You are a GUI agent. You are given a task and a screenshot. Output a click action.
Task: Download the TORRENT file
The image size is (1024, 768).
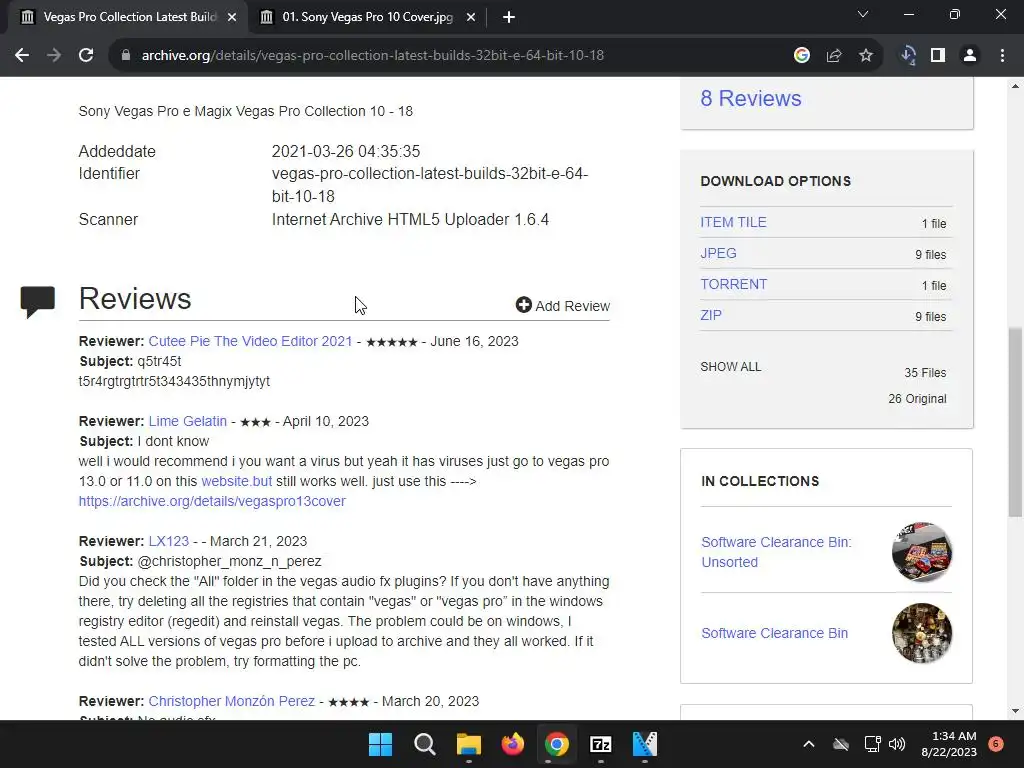(733, 284)
